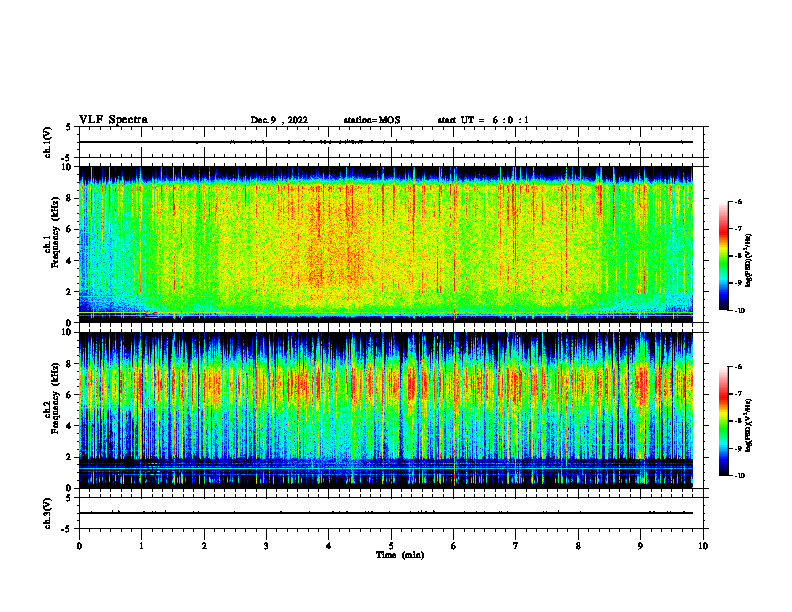Click the ch.1 voltage waveform trace panel
This screenshot has width=792, height=612.
pos(391,142)
